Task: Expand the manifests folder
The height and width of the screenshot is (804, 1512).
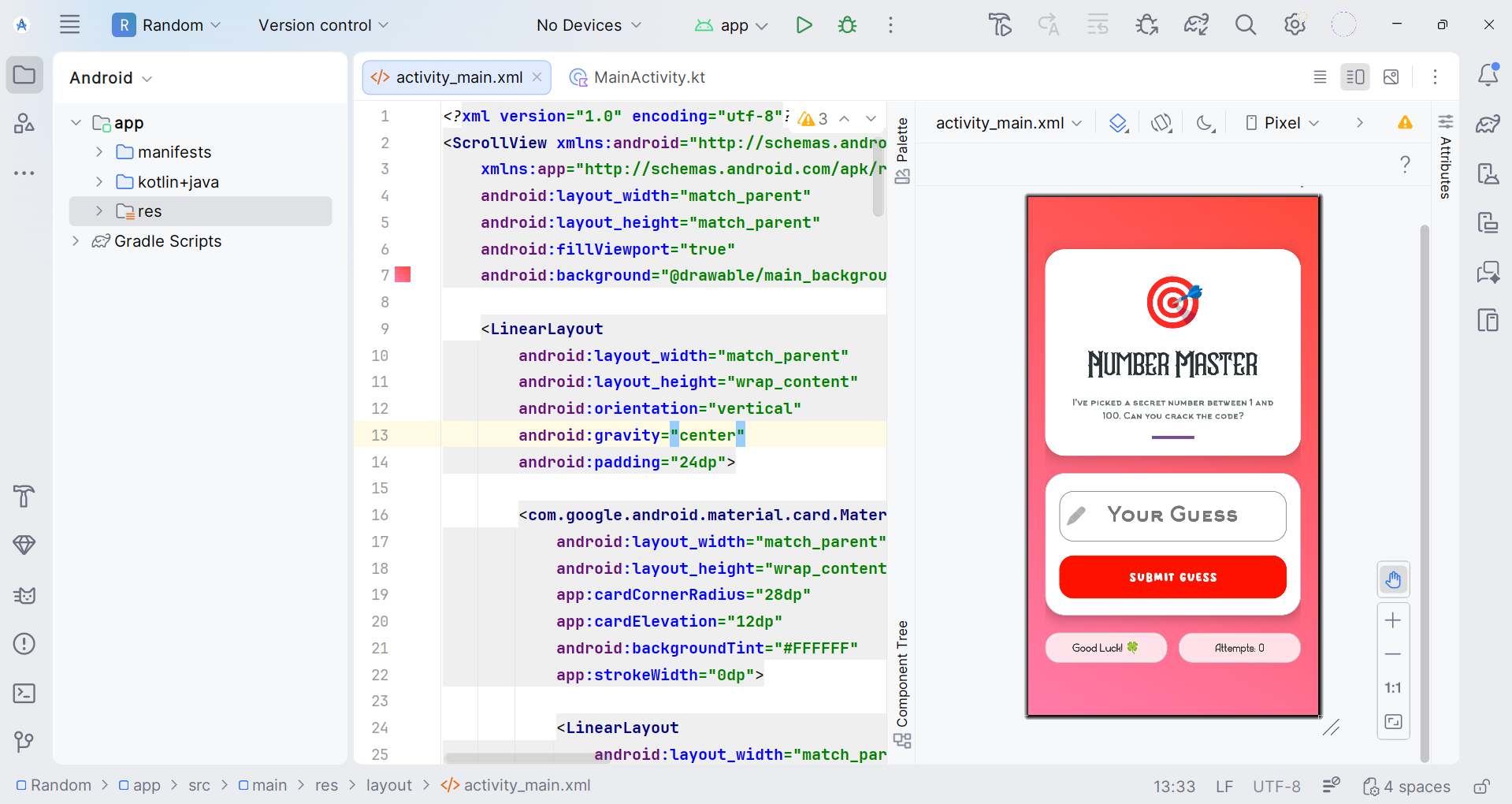Action: click(99, 152)
